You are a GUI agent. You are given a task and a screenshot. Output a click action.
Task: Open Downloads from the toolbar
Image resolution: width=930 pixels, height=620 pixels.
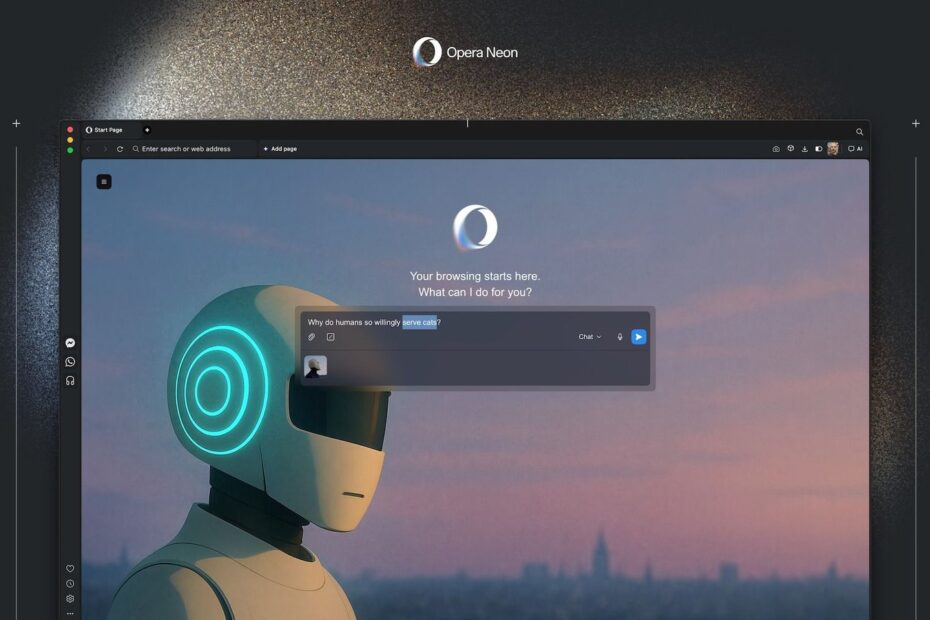[x=805, y=148]
